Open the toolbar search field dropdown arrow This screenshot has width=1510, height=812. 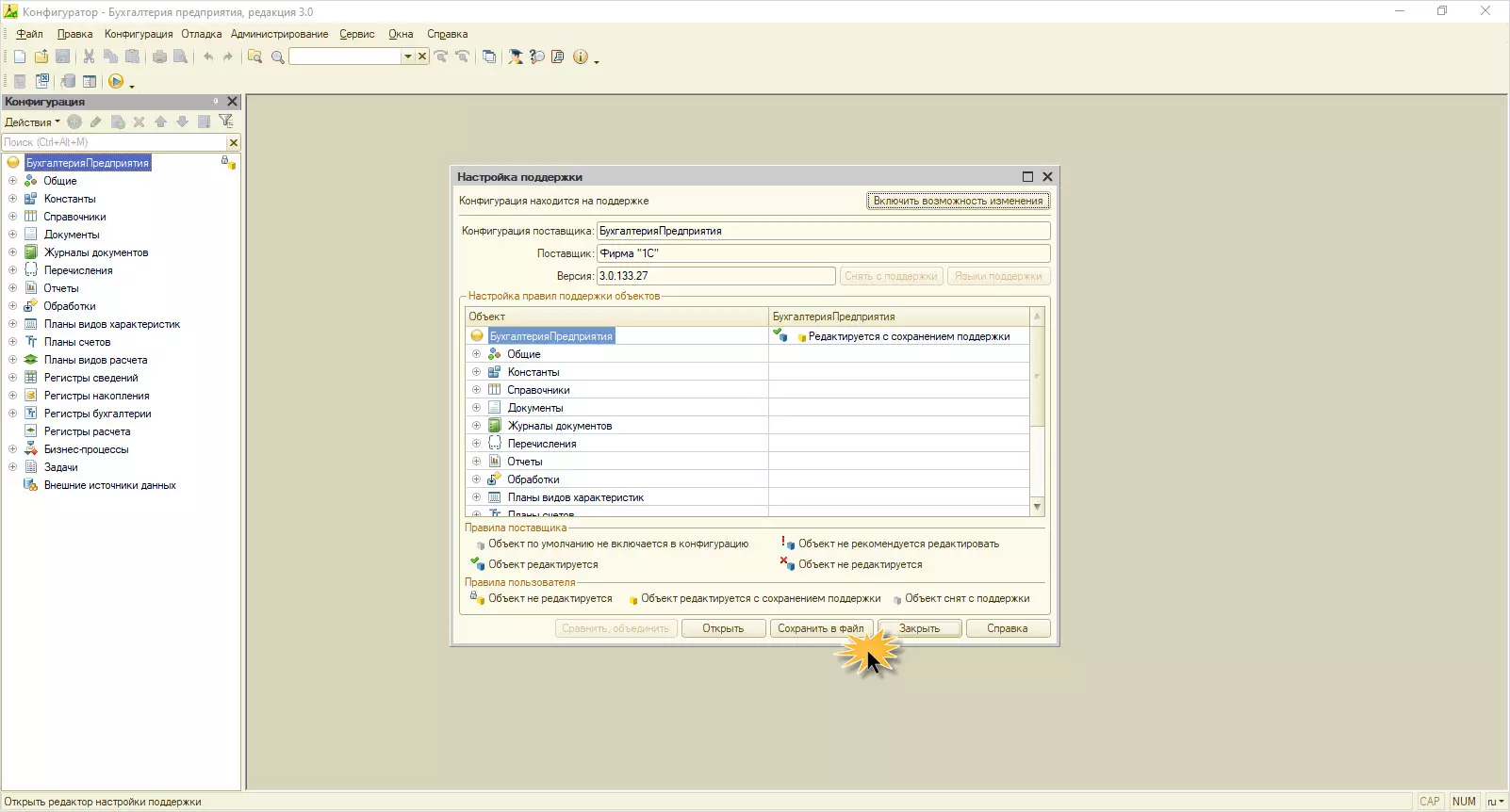408,57
